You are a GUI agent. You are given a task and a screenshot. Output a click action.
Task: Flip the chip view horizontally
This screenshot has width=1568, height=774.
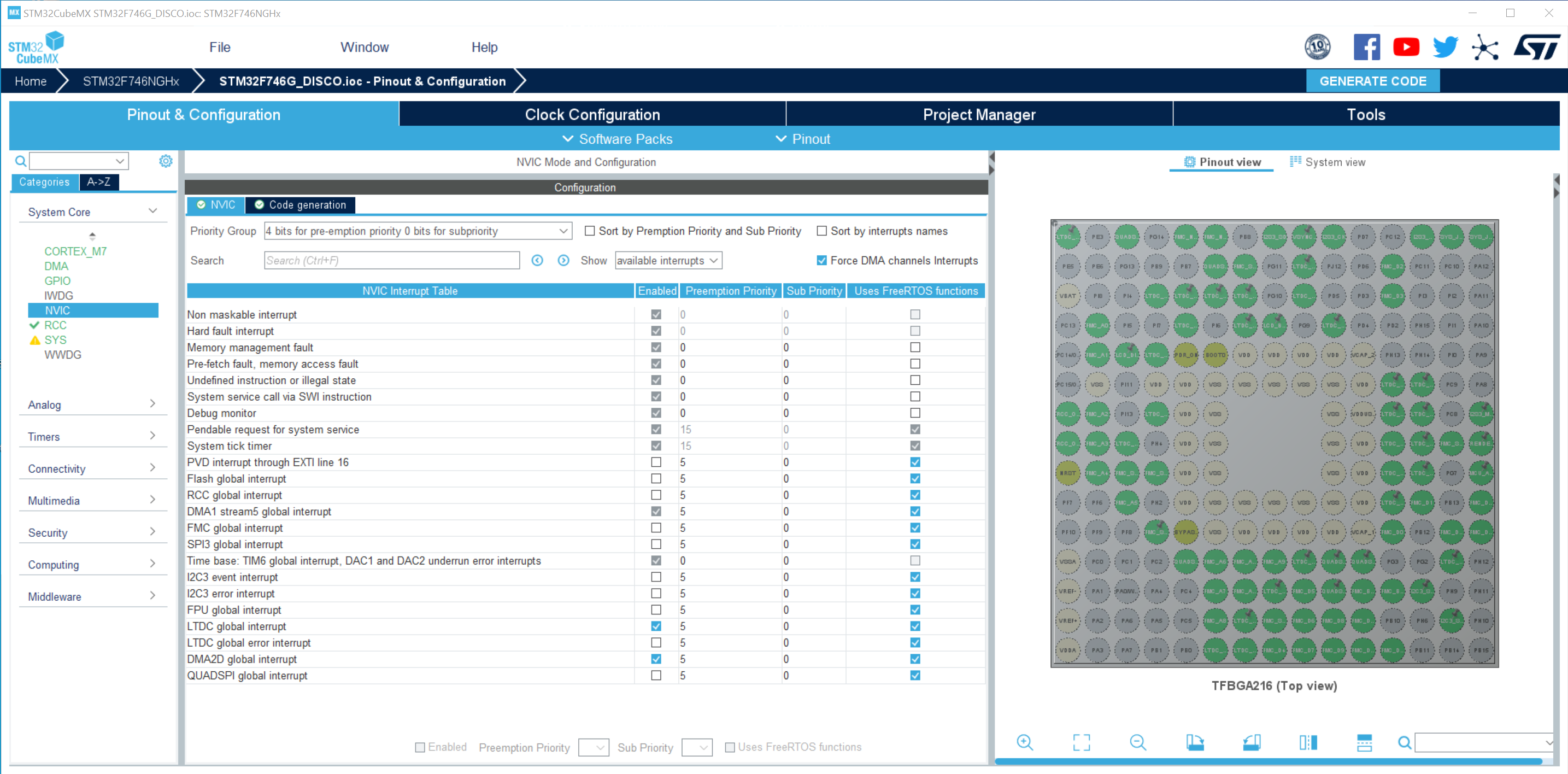coord(1307,742)
